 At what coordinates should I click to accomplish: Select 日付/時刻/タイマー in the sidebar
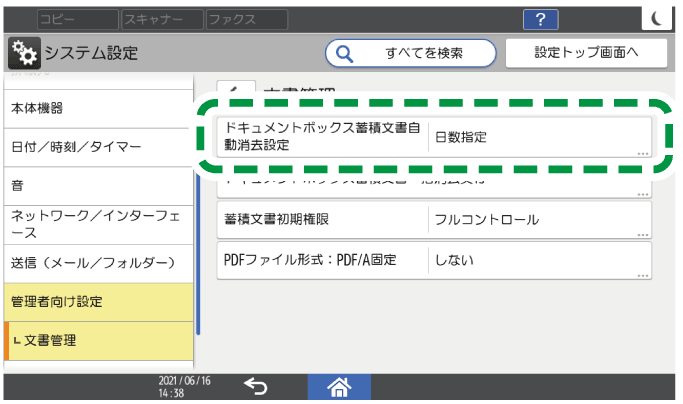98,147
